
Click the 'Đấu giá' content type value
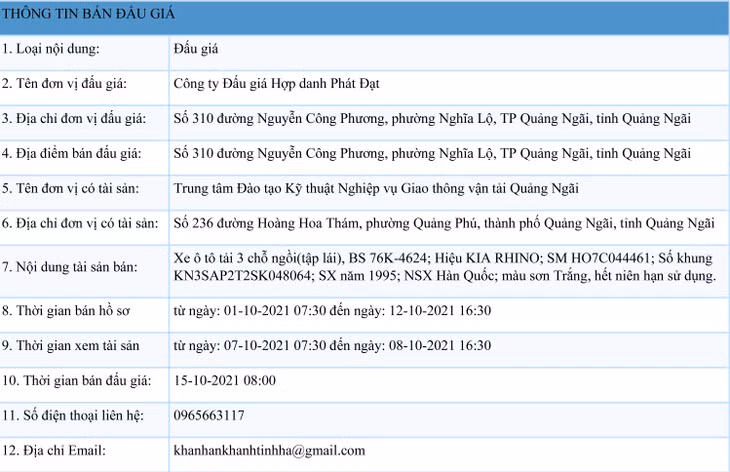[x=195, y=48]
